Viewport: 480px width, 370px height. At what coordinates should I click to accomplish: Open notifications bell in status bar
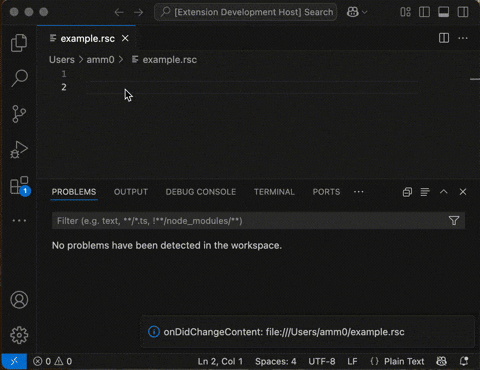click(464, 361)
